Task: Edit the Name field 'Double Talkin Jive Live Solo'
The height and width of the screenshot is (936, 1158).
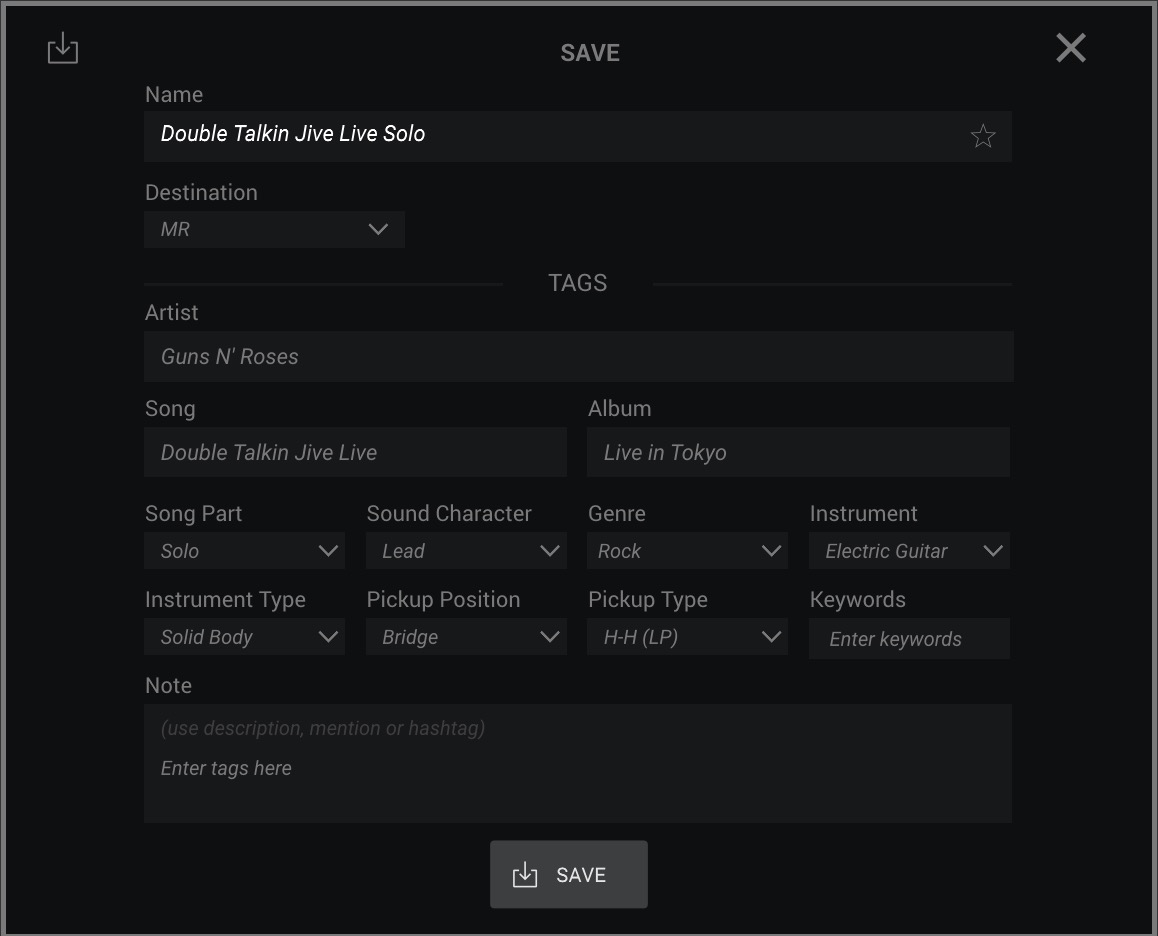Action: click(x=578, y=137)
